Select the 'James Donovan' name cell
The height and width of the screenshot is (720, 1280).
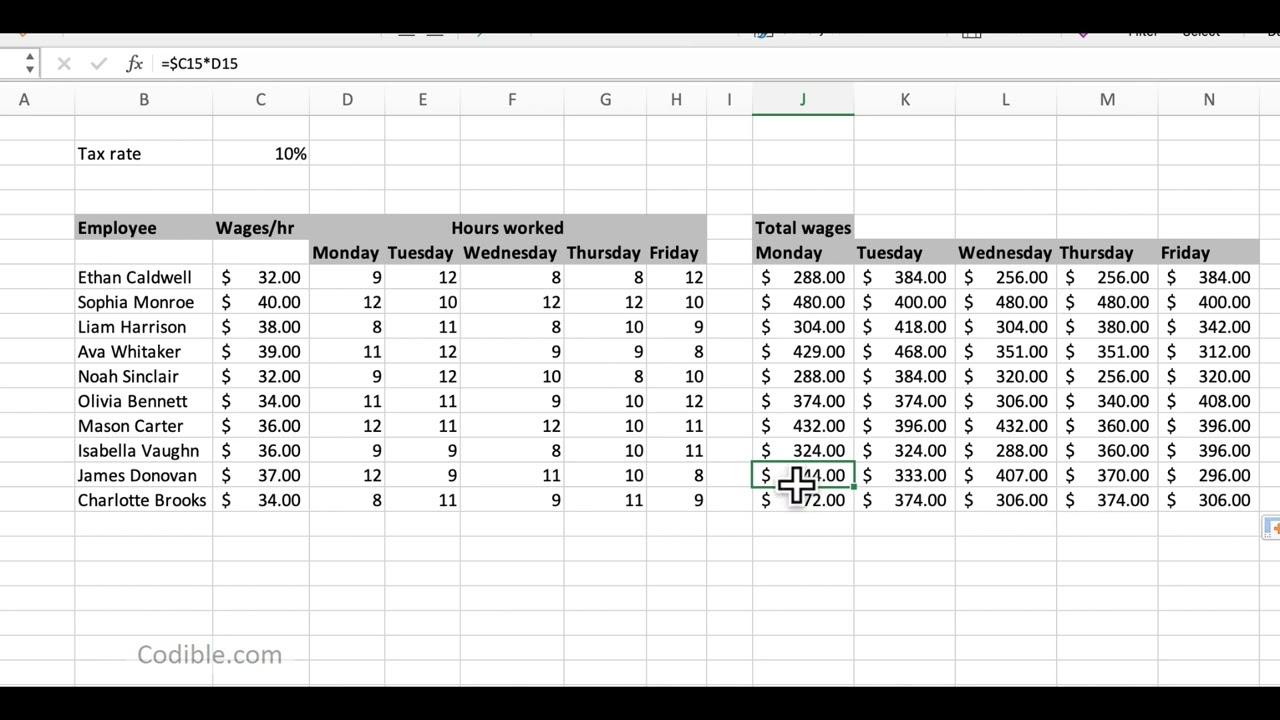point(144,476)
